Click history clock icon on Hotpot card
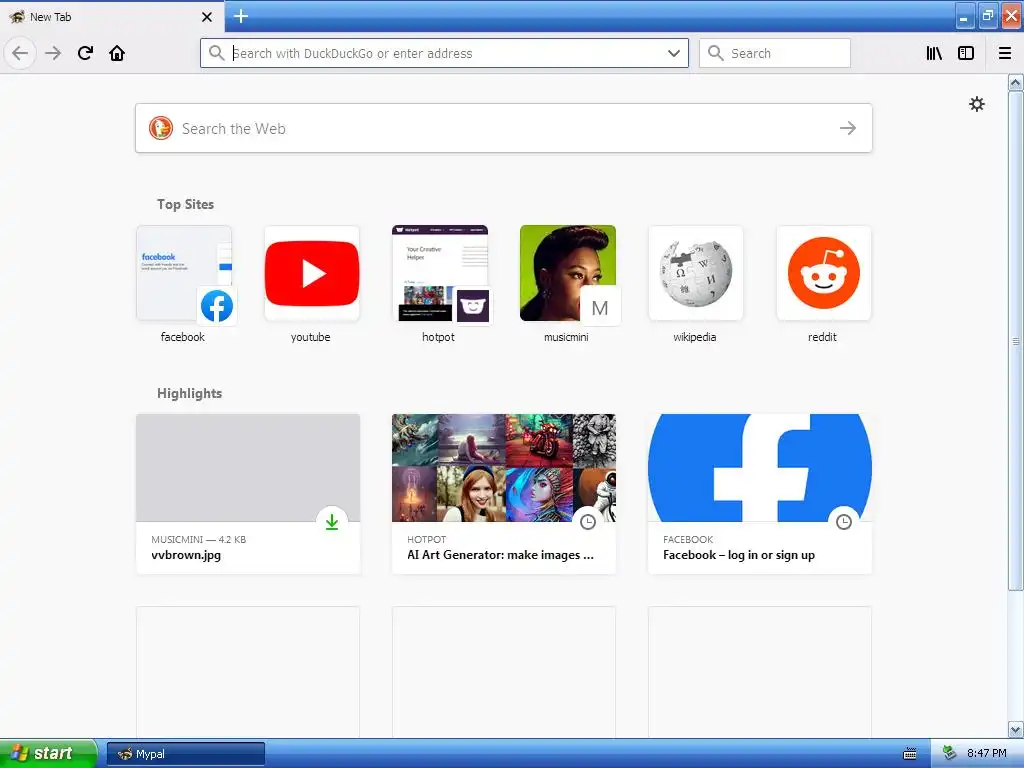Viewport: 1024px width, 768px height. (588, 522)
